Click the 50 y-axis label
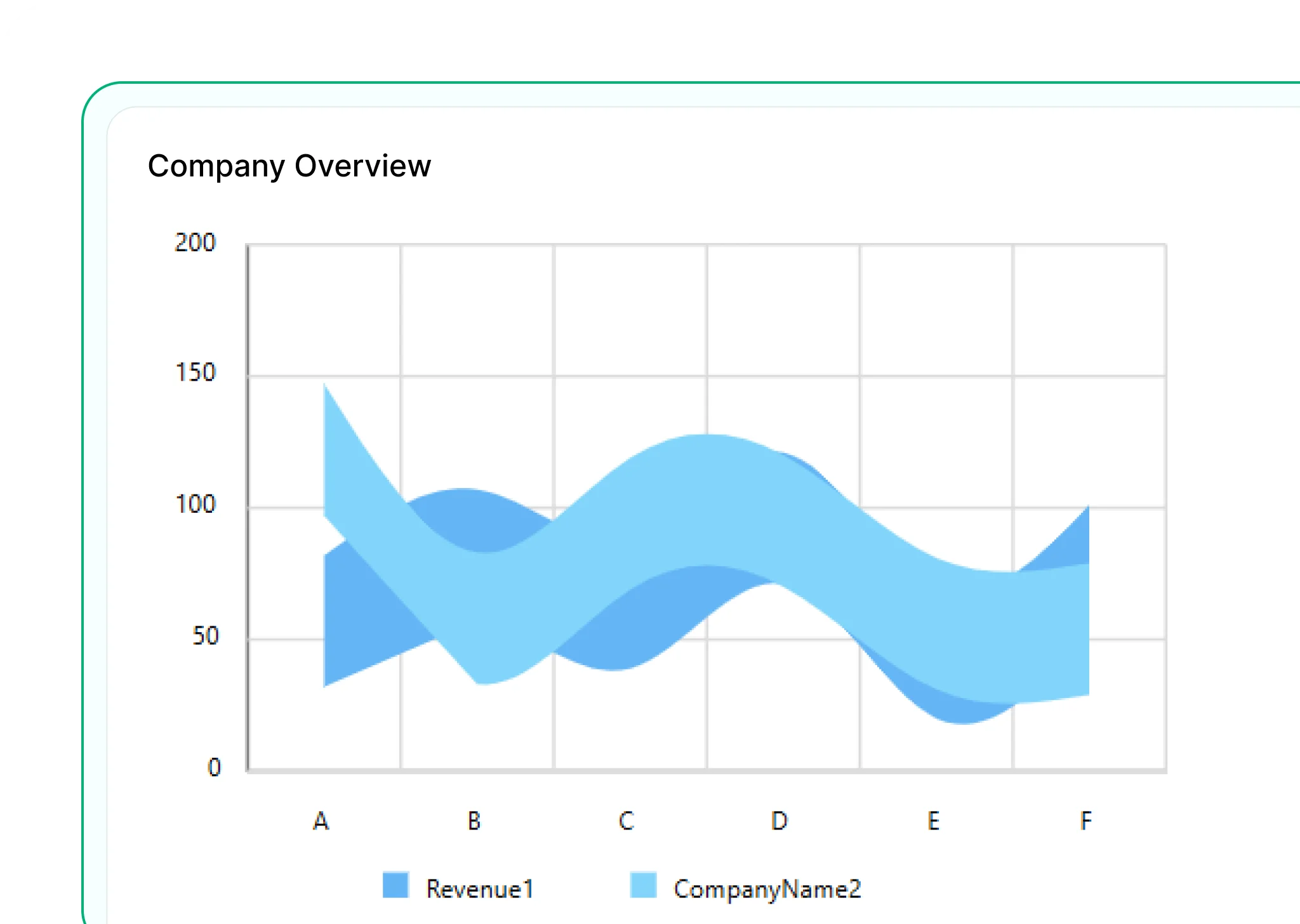 point(205,636)
